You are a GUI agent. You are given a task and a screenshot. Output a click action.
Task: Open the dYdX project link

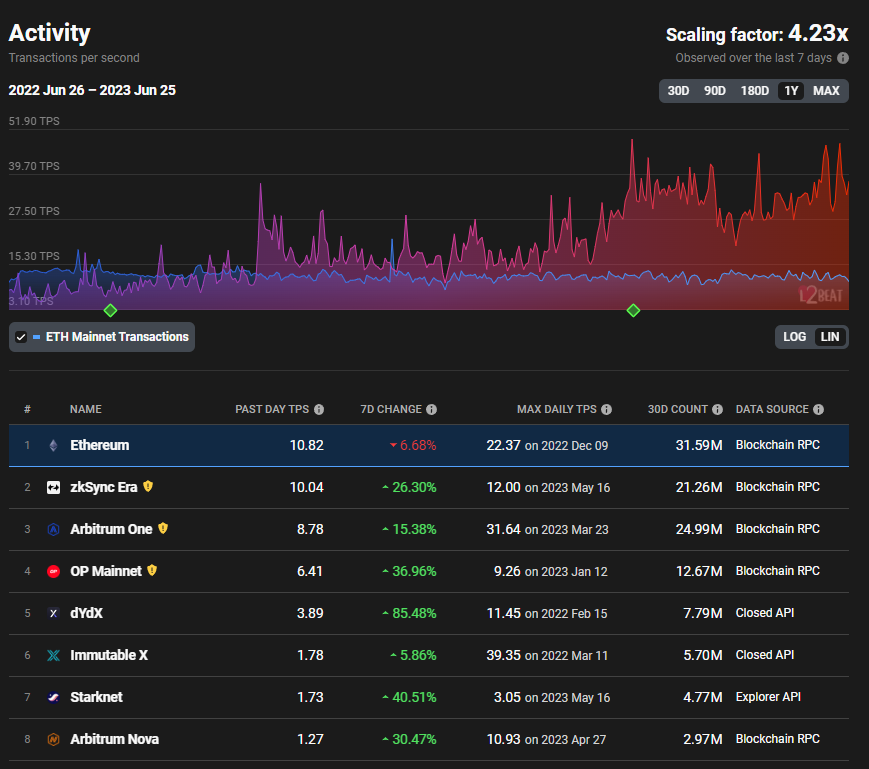[86, 613]
